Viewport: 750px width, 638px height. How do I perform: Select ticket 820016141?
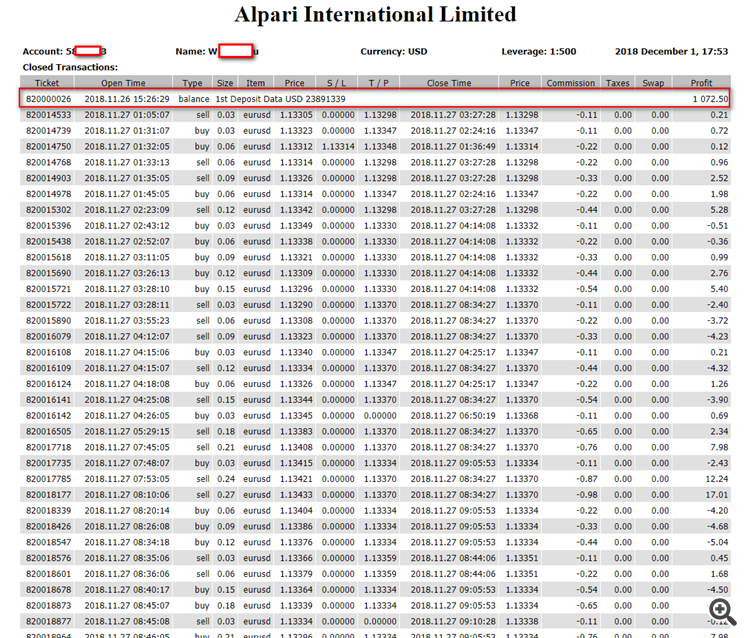(48, 399)
